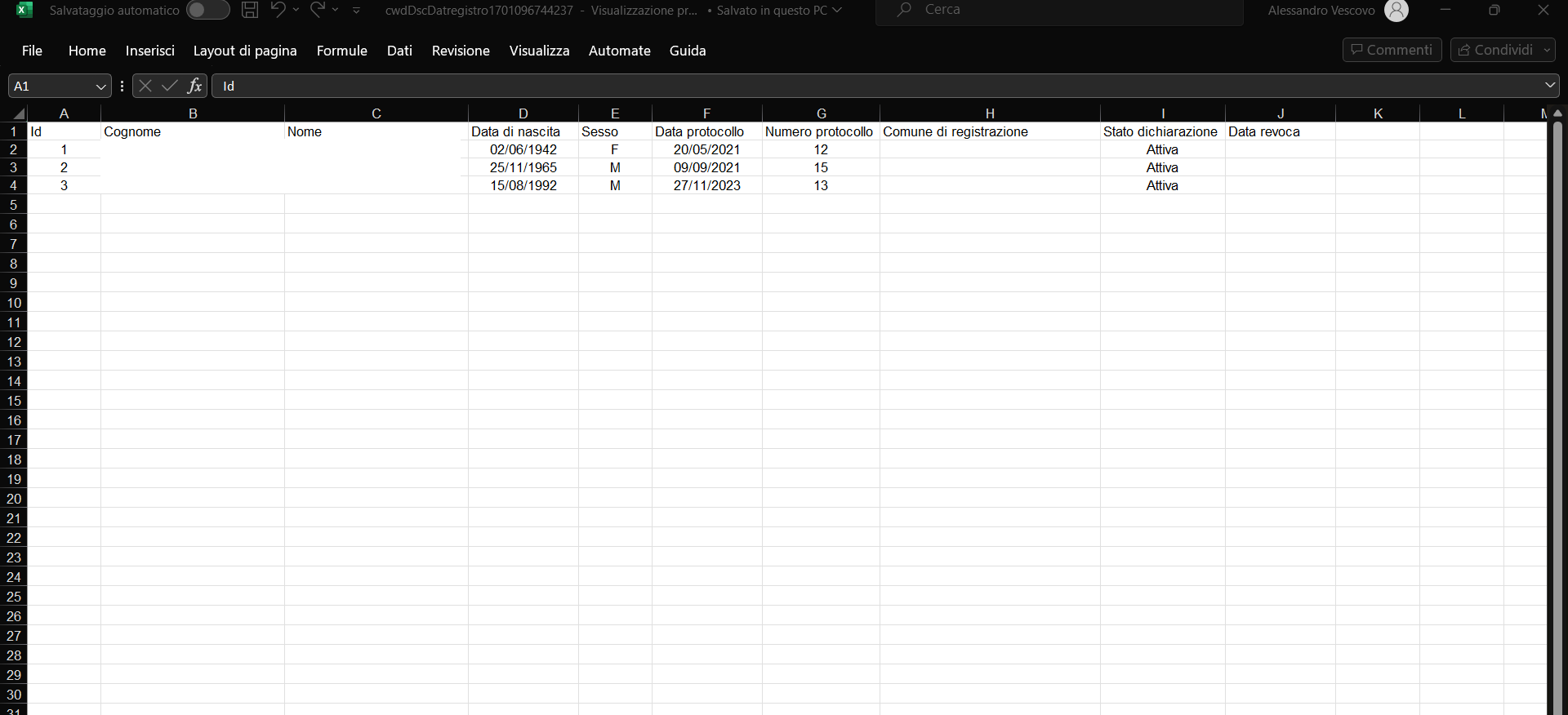Open the Customize Quick Access Toolbar dropdown
The height and width of the screenshot is (715, 1568).
pos(357,10)
